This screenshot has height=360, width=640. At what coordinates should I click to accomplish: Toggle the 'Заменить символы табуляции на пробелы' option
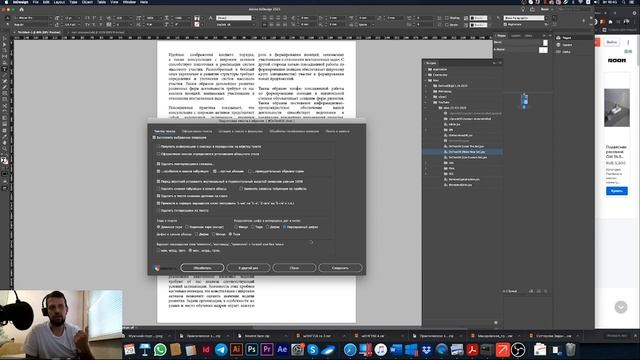point(241,189)
